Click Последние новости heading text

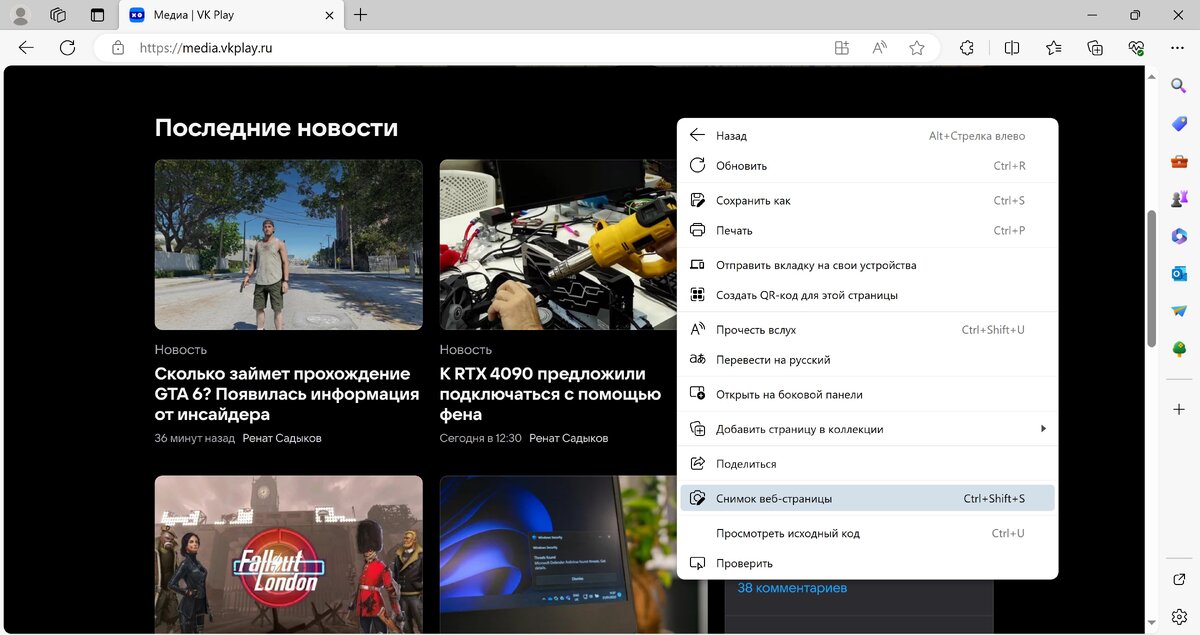[x=276, y=128]
